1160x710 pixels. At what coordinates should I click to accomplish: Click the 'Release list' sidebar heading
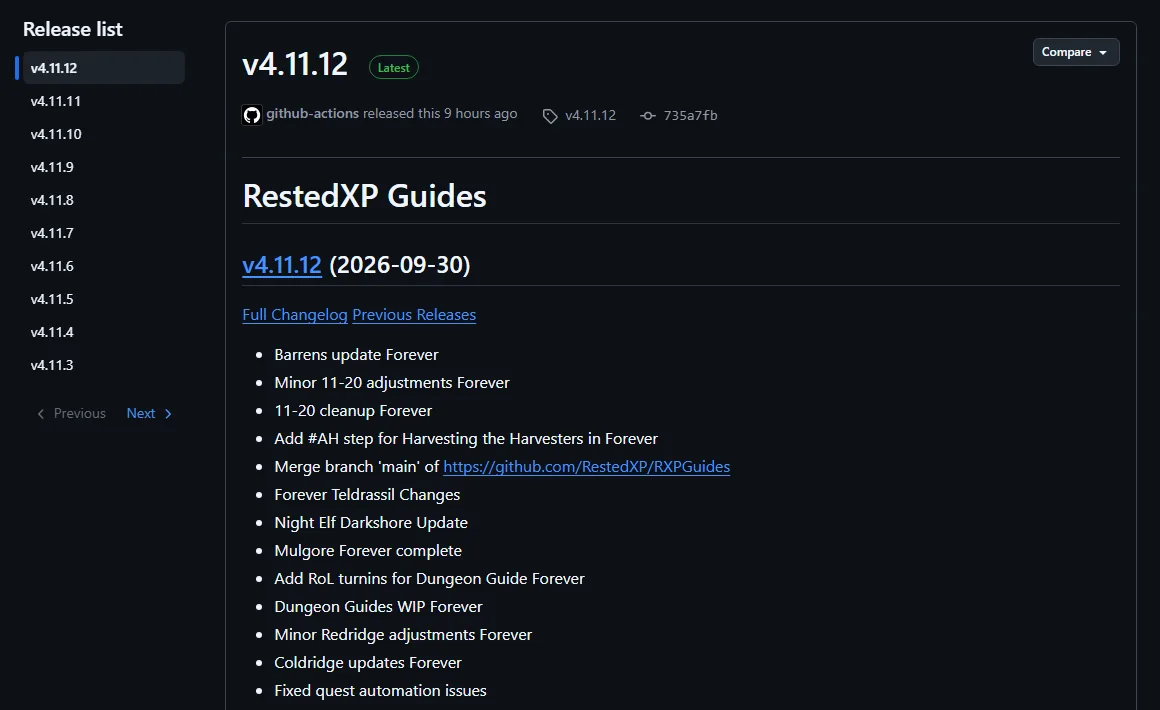[72, 29]
